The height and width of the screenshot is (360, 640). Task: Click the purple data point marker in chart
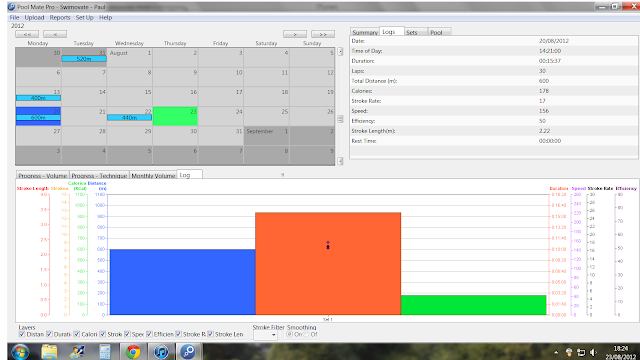(x=328, y=242)
